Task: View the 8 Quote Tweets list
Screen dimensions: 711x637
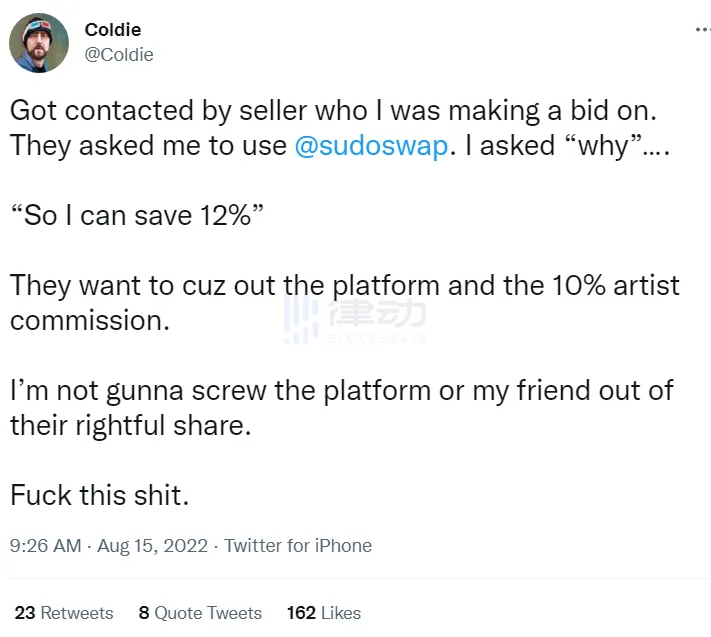Action: point(200,613)
